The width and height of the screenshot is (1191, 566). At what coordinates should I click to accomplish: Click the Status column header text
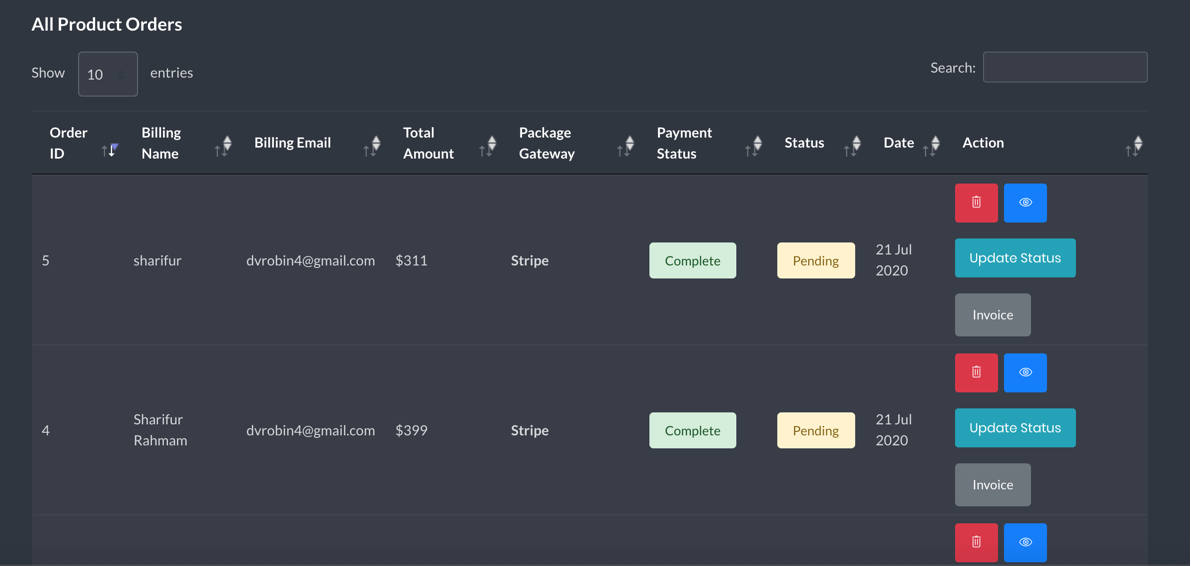tap(804, 143)
